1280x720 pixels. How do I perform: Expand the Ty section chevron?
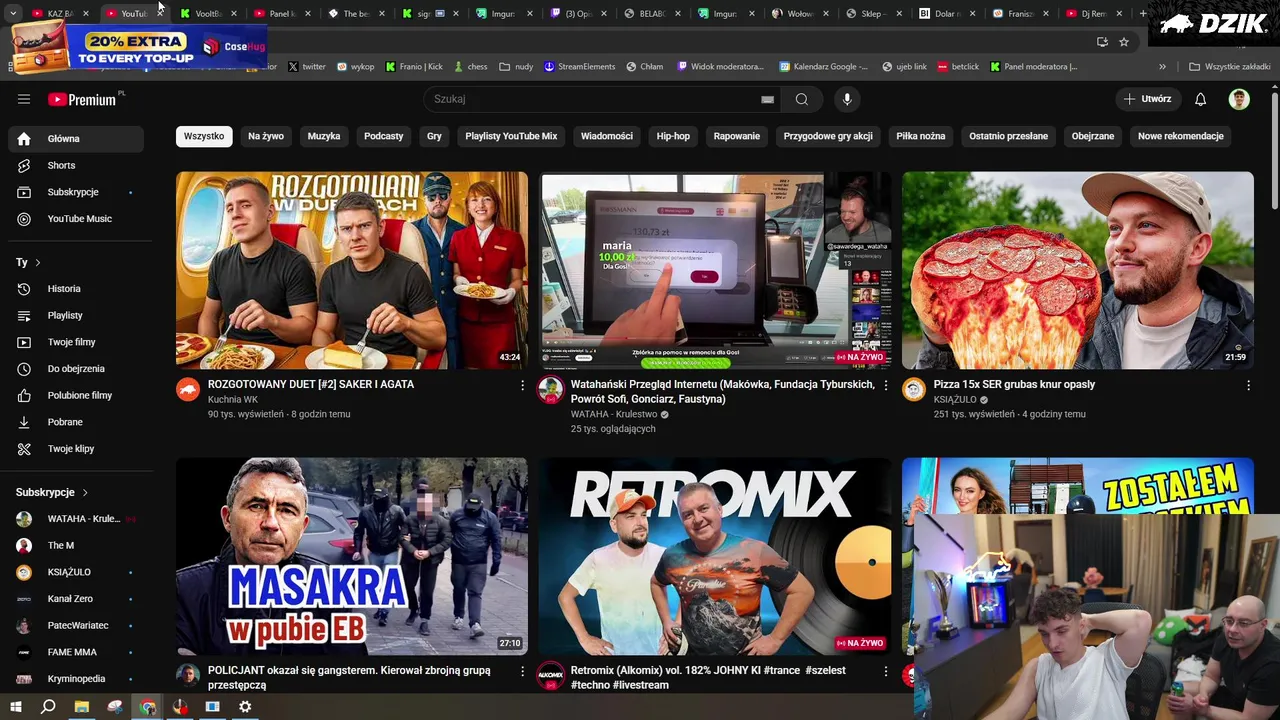(x=38, y=263)
